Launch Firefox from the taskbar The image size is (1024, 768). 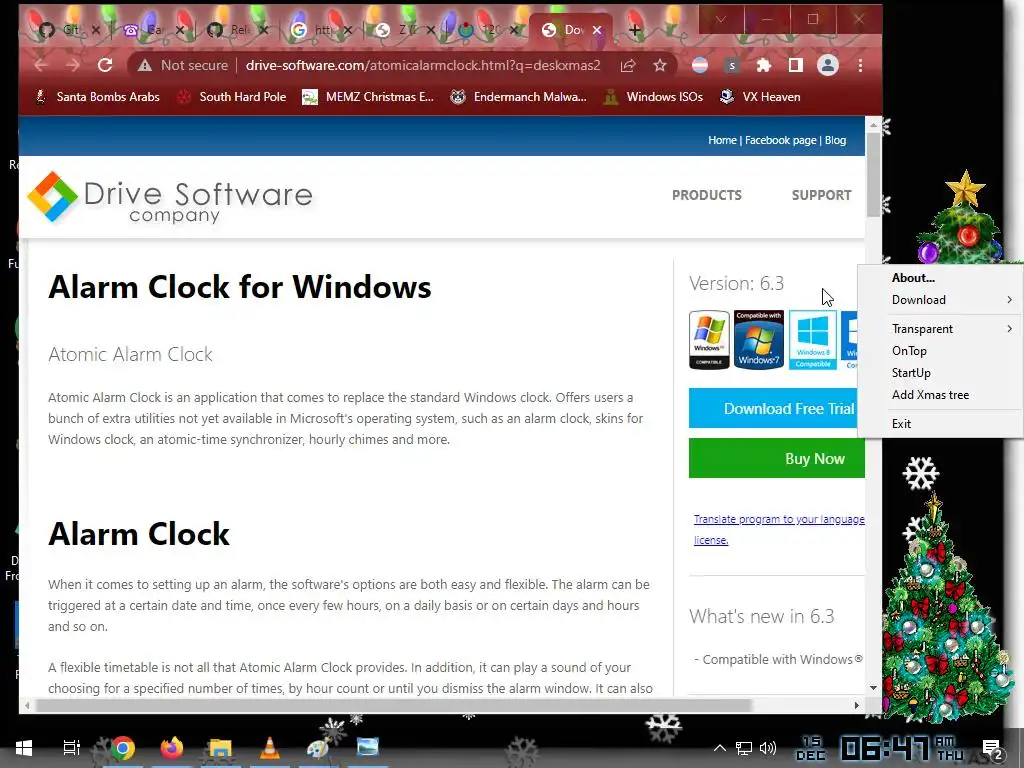click(x=171, y=748)
